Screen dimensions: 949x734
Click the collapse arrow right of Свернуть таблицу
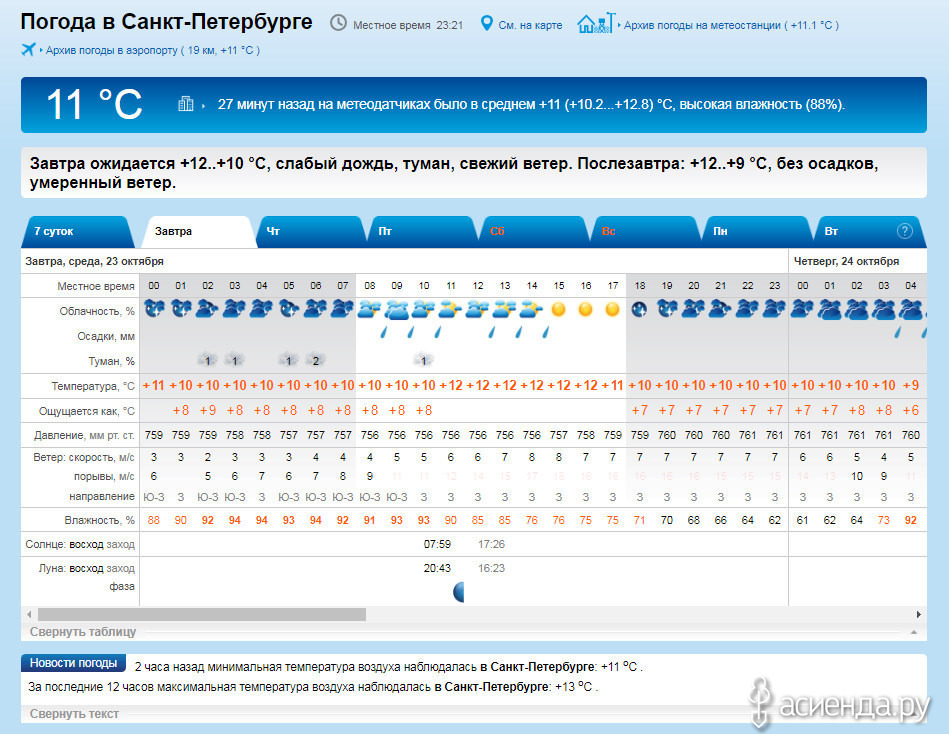point(914,632)
